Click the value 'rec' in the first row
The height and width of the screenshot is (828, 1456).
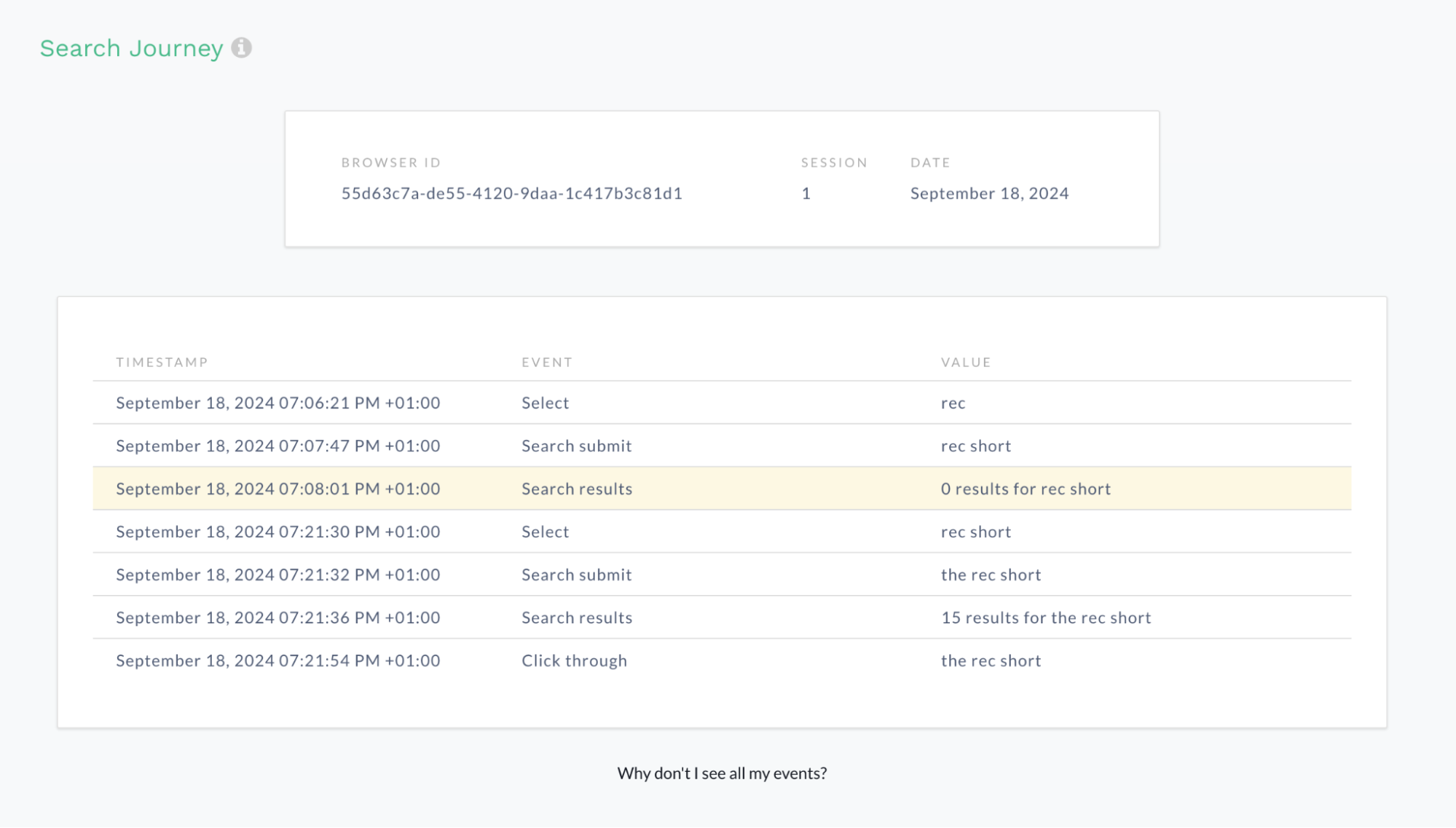(953, 403)
